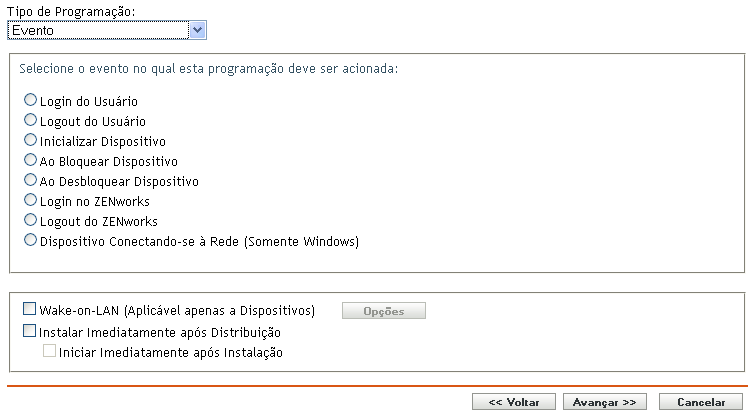Click the Logout do ZENworks label
Screen dimensions: 751x418
tap(99, 222)
